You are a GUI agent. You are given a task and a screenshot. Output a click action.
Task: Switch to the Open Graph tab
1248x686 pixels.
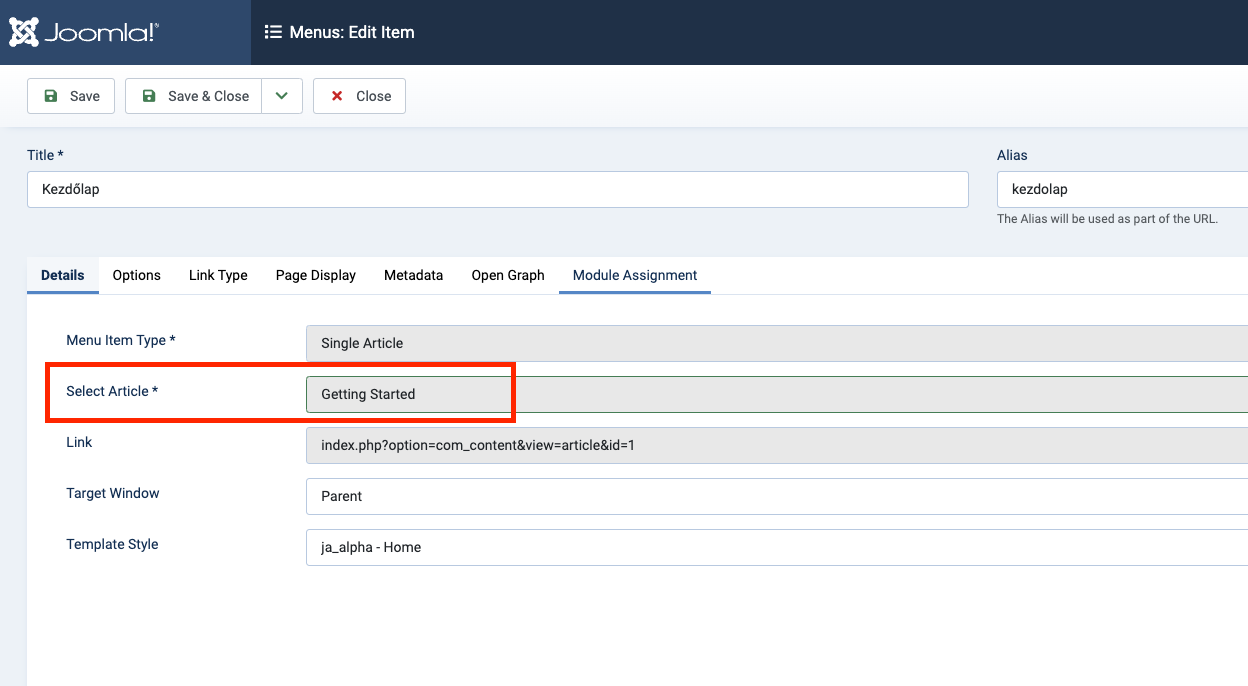click(508, 275)
